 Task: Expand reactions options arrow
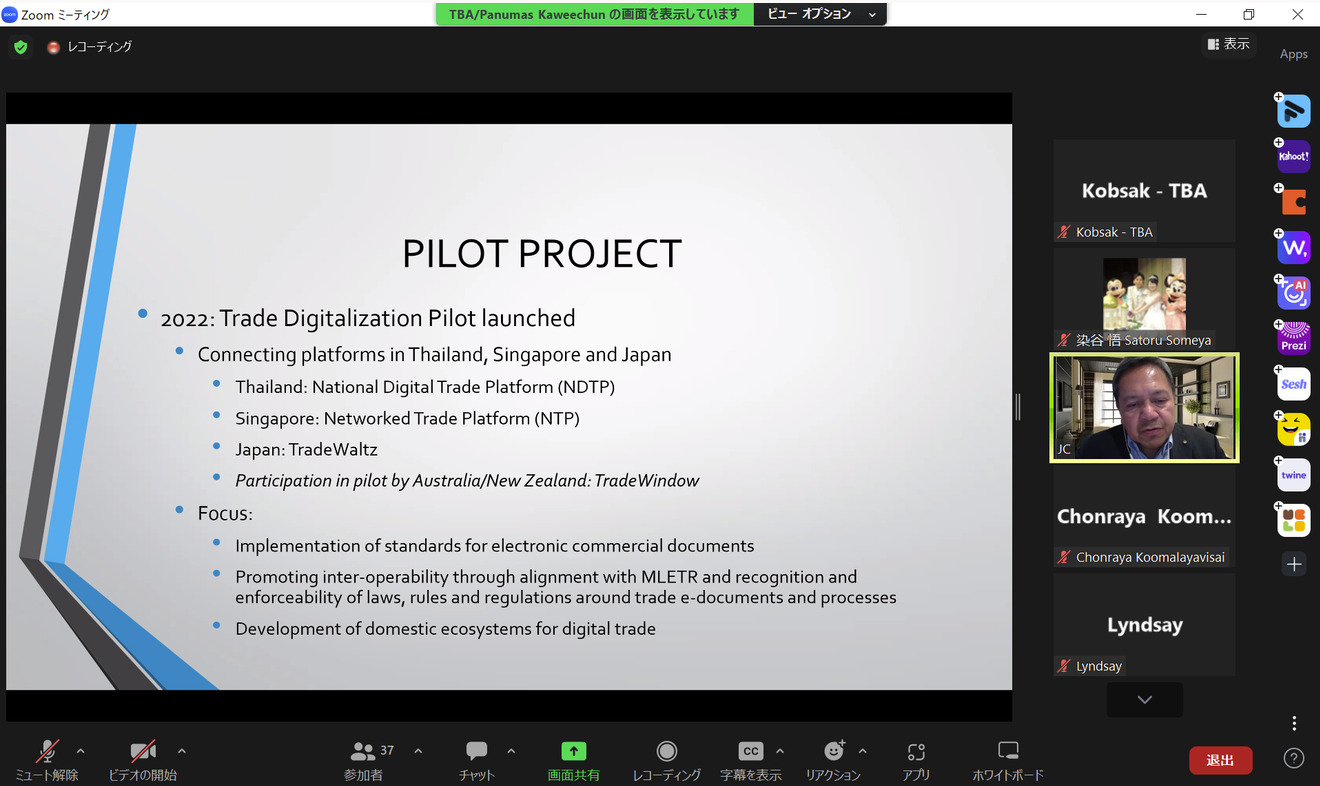(863, 751)
